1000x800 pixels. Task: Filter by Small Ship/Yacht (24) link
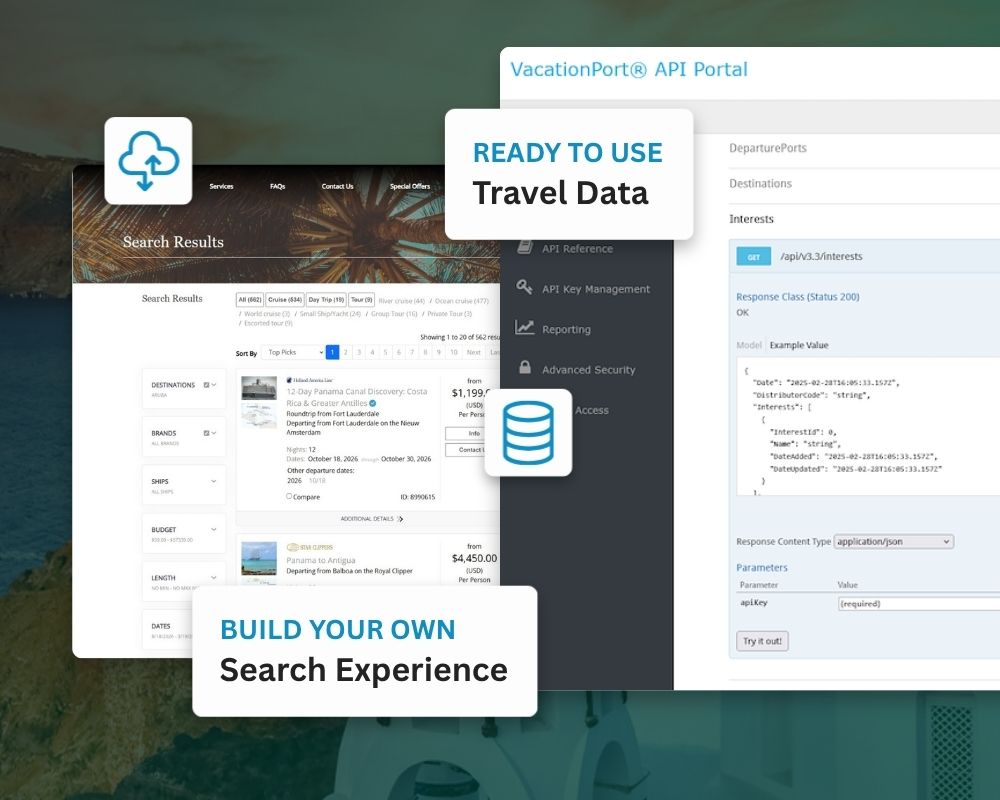pos(330,314)
